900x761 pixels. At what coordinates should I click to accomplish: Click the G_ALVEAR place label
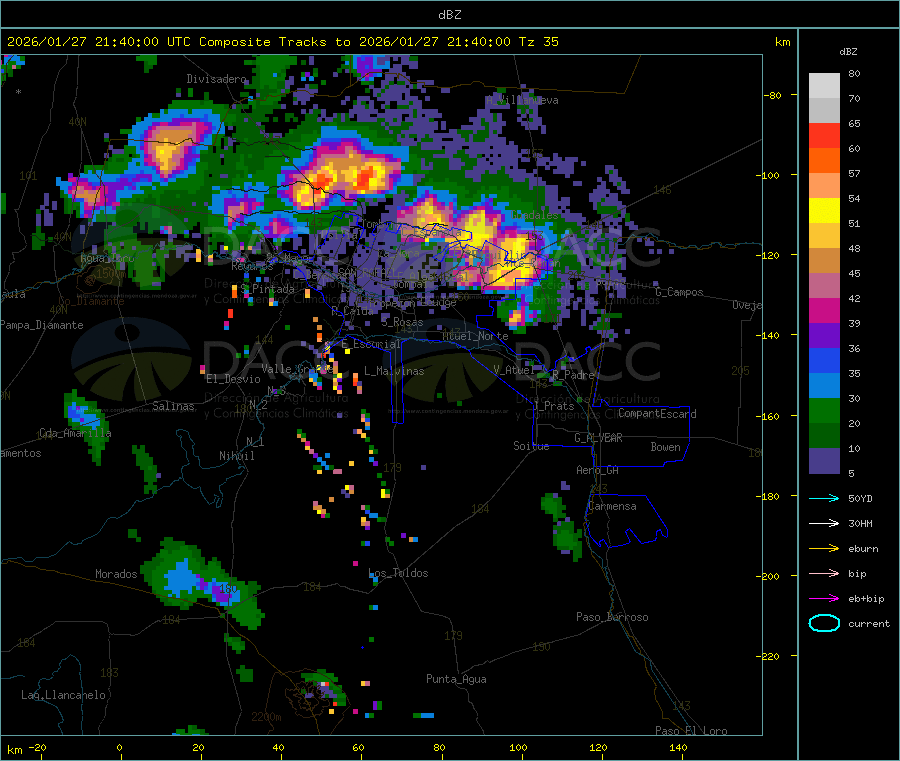point(598,438)
